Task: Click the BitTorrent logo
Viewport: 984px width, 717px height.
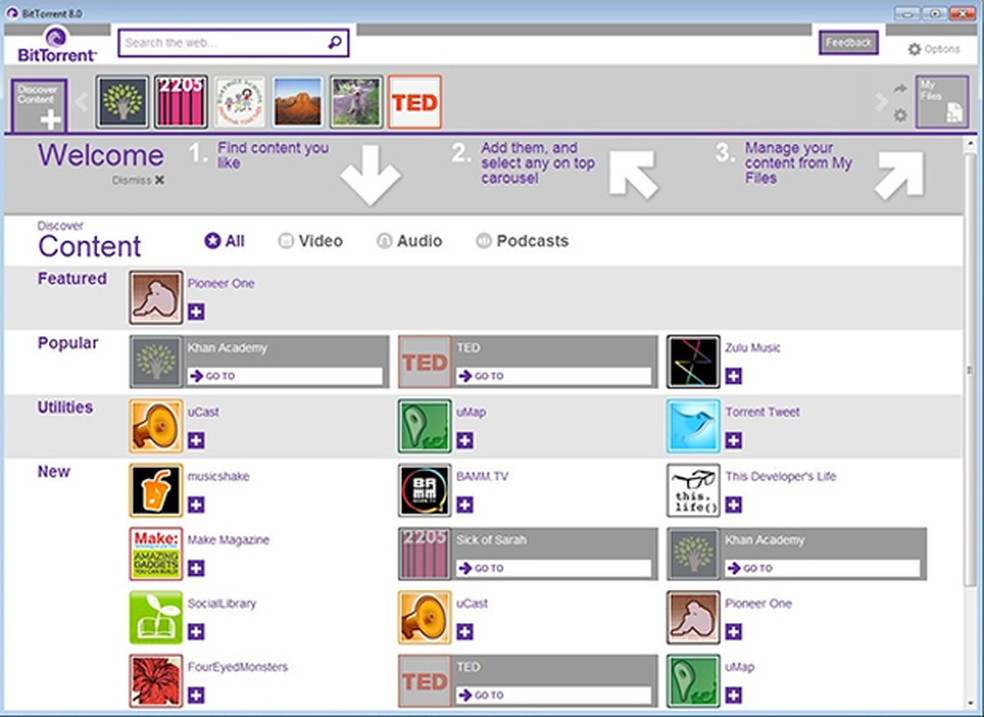Action: (x=56, y=45)
